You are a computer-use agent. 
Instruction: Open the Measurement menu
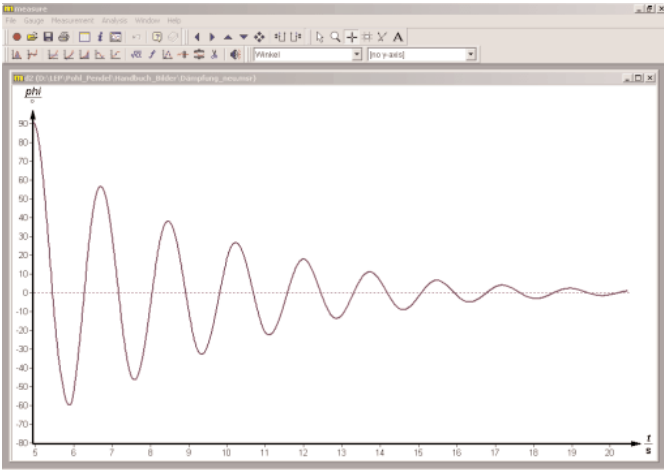(72, 20)
